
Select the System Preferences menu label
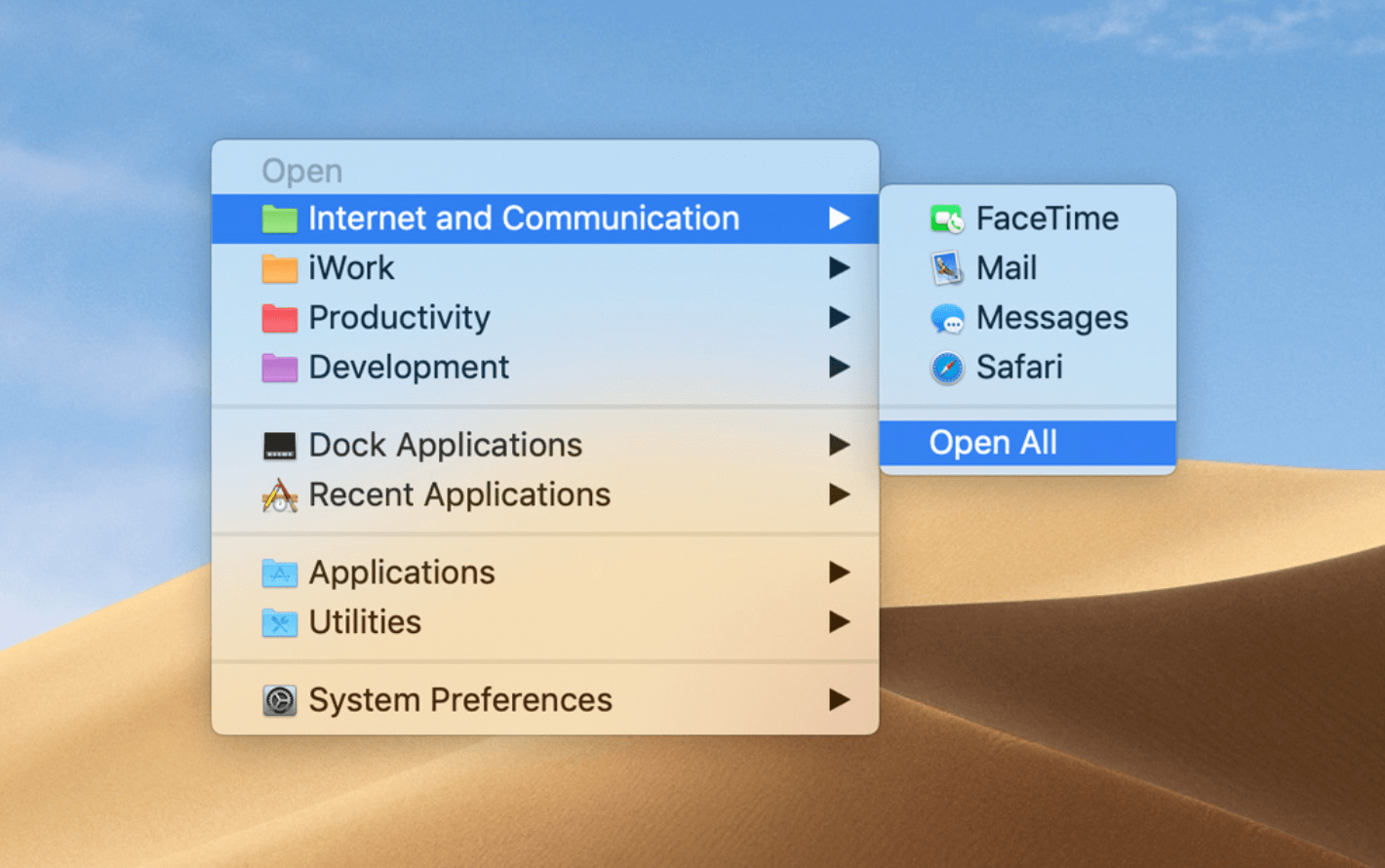[x=460, y=700]
